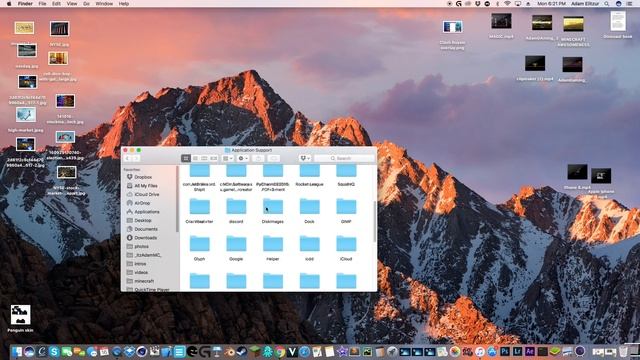Switch Finder window to icon view

point(186,158)
